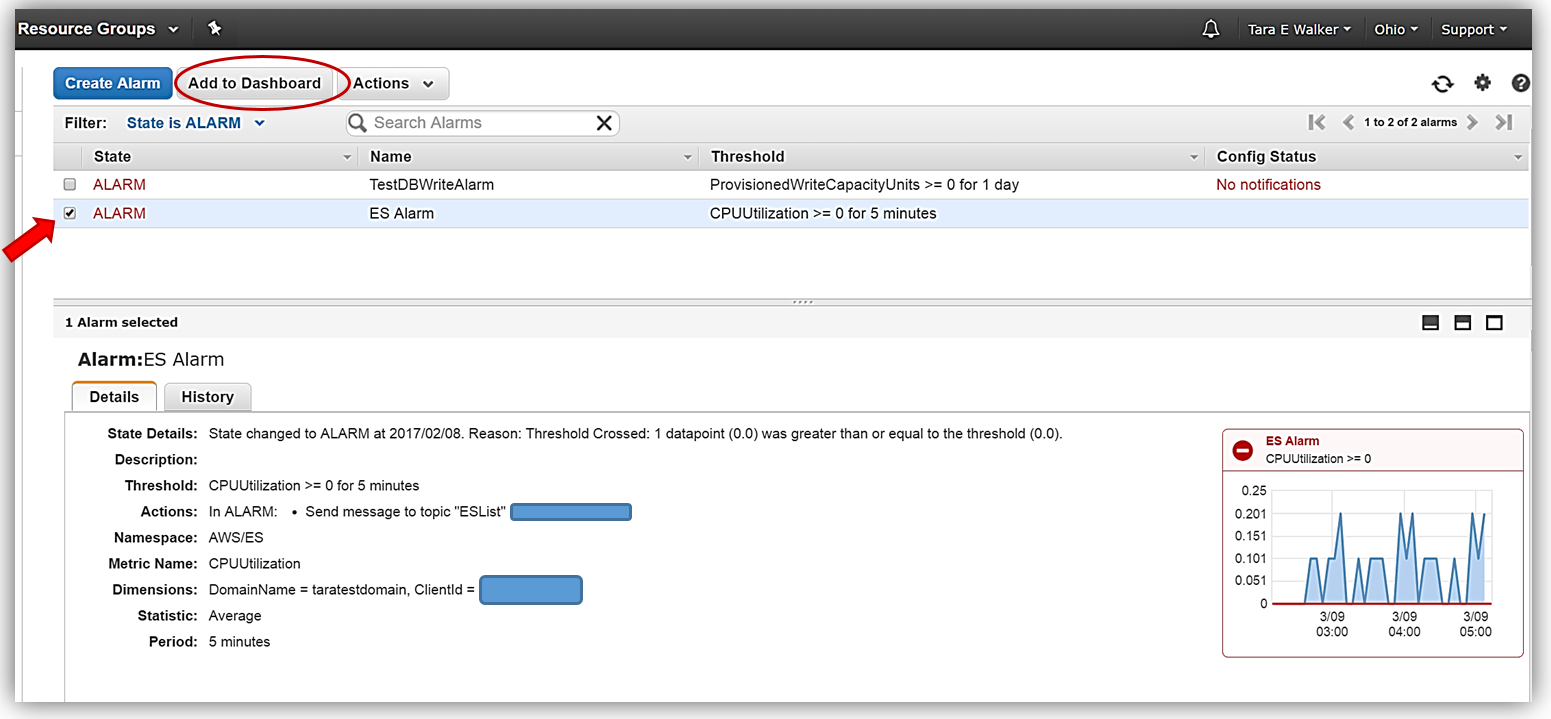
Task: Click the notifications bell icon
Action: tap(1210, 29)
